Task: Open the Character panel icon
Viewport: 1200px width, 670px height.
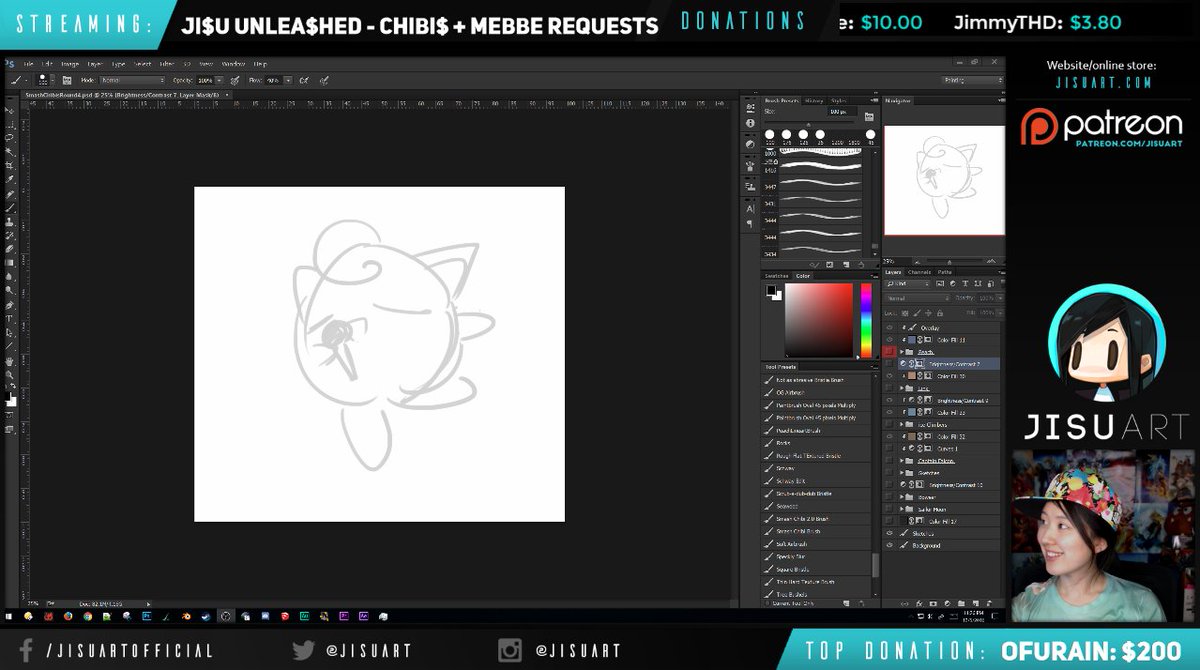Action: pos(750,209)
